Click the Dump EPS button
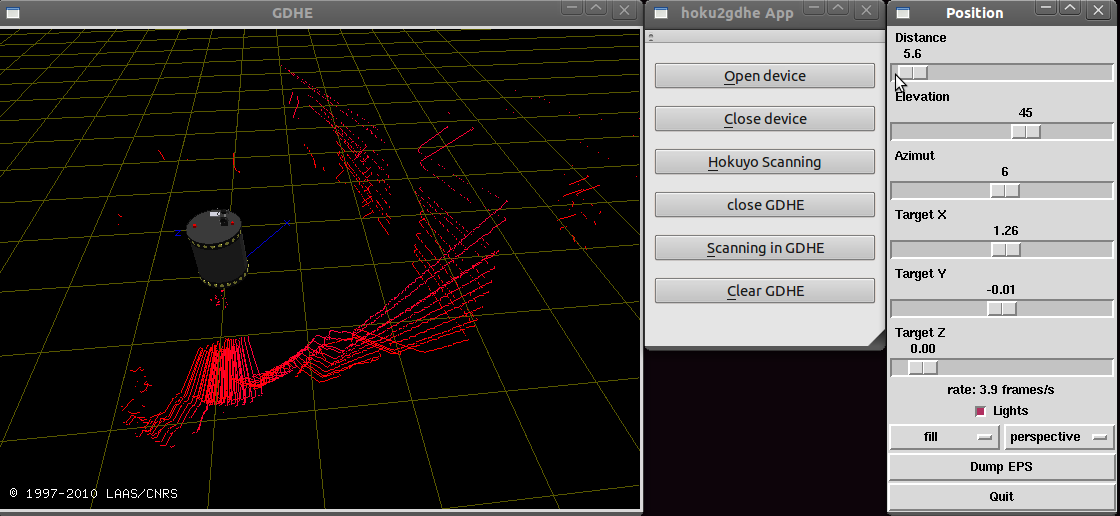The image size is (1120, 516). [x=1001, y=467]
